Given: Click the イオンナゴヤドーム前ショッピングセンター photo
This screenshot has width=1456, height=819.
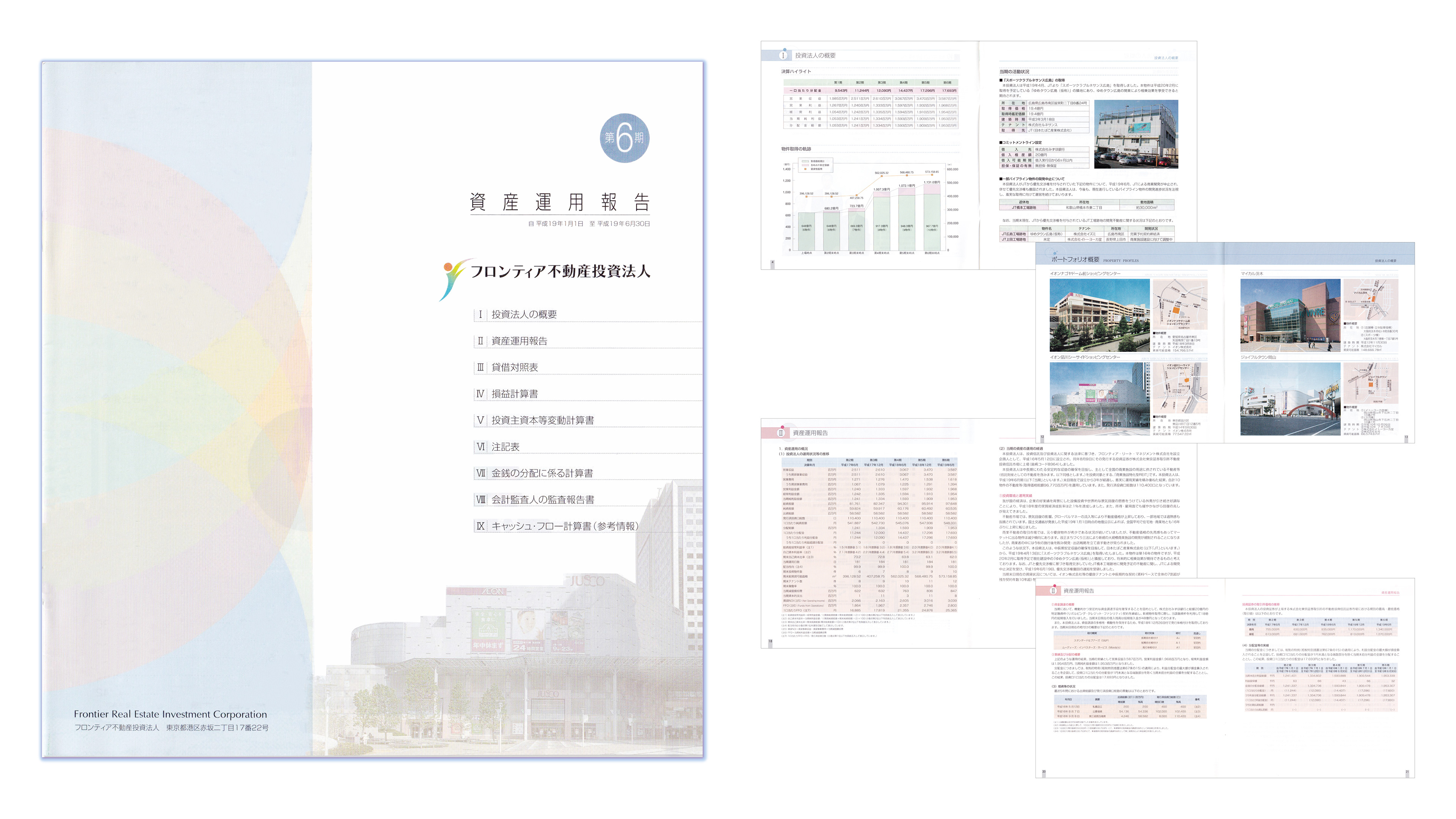Looking at the screenshot, I should [x=1099, y=315].
